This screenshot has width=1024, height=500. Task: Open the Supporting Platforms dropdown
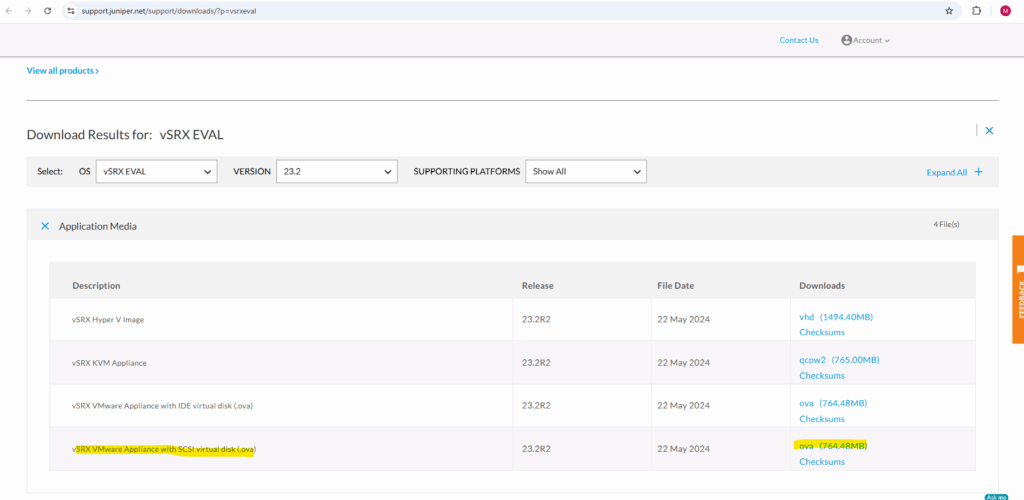click(586, 172)
